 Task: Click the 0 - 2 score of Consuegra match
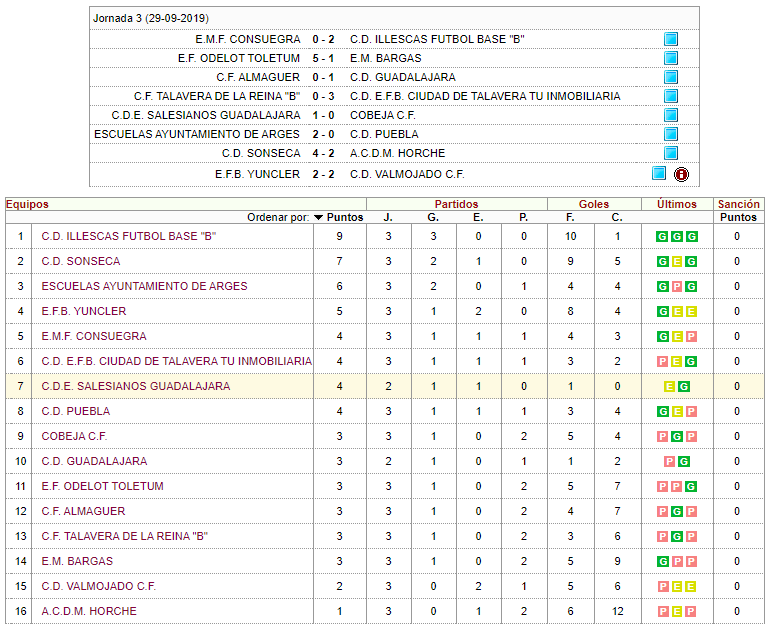(x=323, y=39)
